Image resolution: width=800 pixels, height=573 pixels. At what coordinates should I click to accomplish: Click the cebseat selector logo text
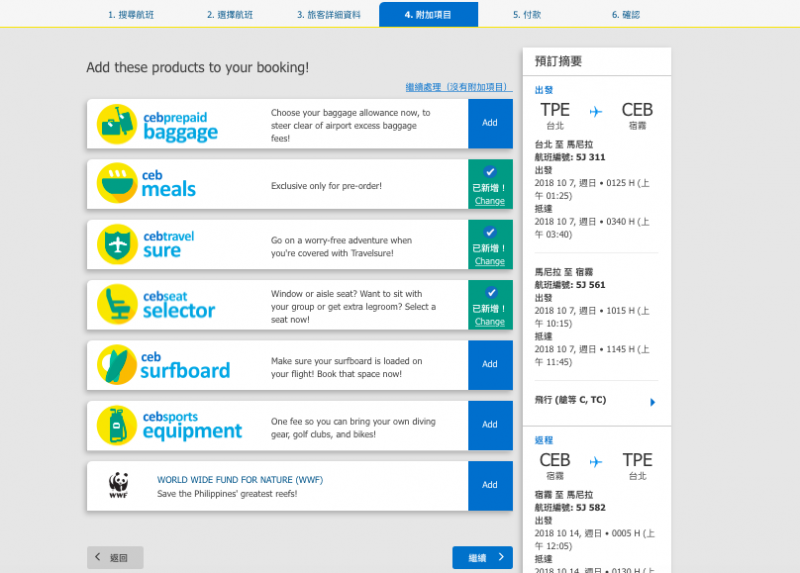(x=179, y=305)
